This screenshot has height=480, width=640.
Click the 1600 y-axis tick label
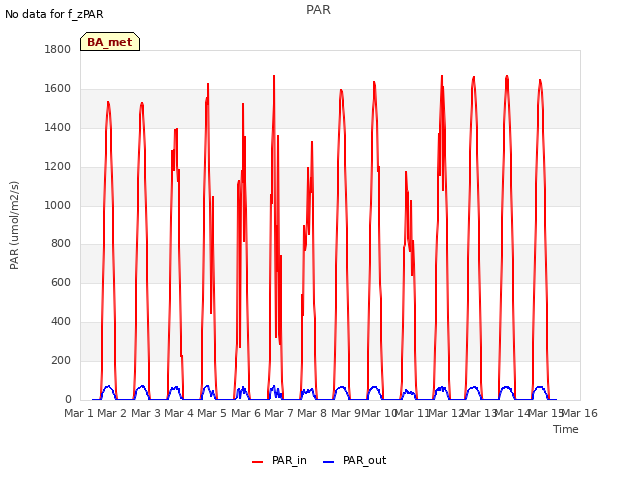[x=58, y=89]
